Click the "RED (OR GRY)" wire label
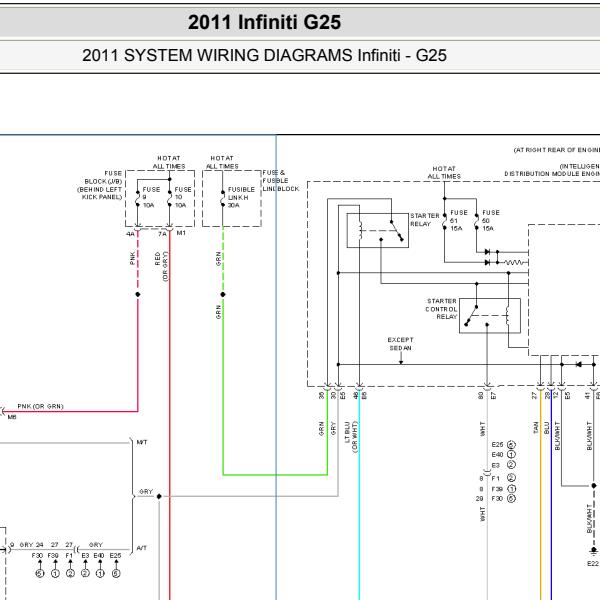 161,266
